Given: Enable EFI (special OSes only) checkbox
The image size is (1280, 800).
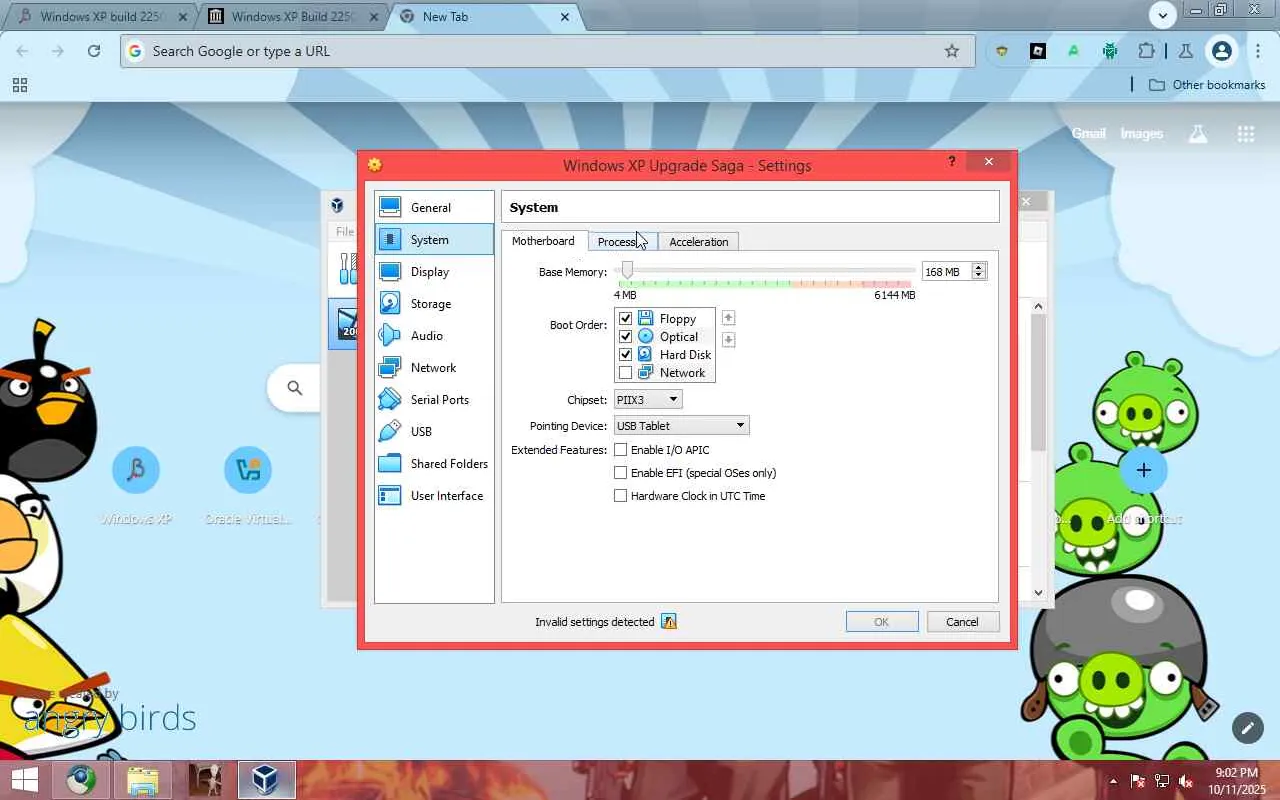Looking at the screenshot, I should coord(621,473).
